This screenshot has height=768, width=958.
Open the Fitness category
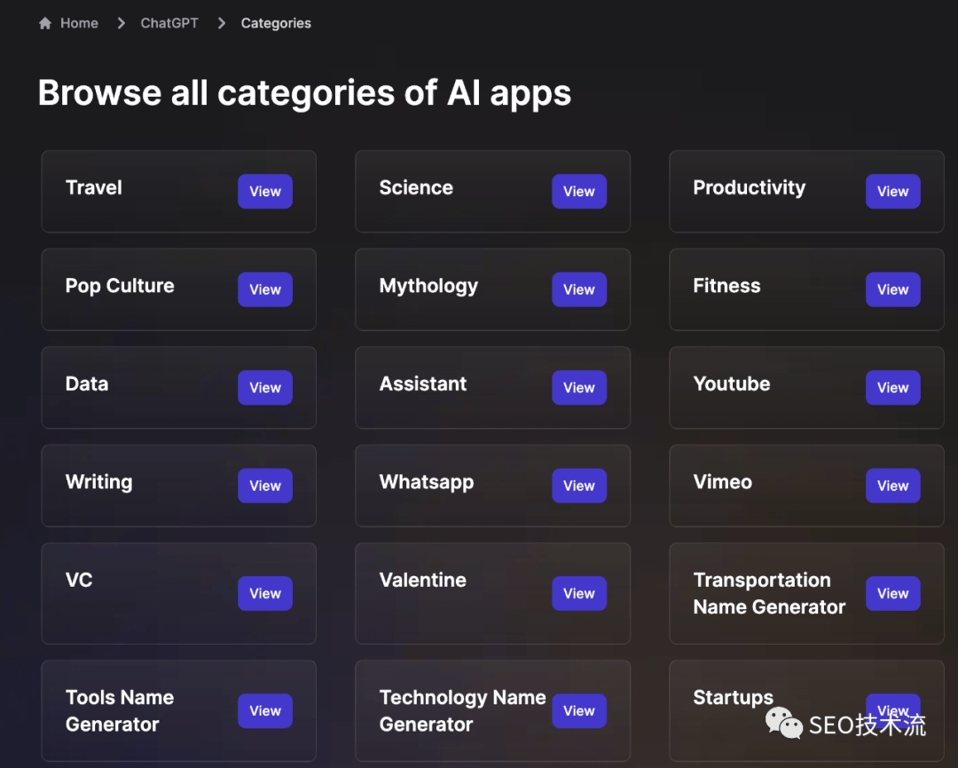pos(893,289)
